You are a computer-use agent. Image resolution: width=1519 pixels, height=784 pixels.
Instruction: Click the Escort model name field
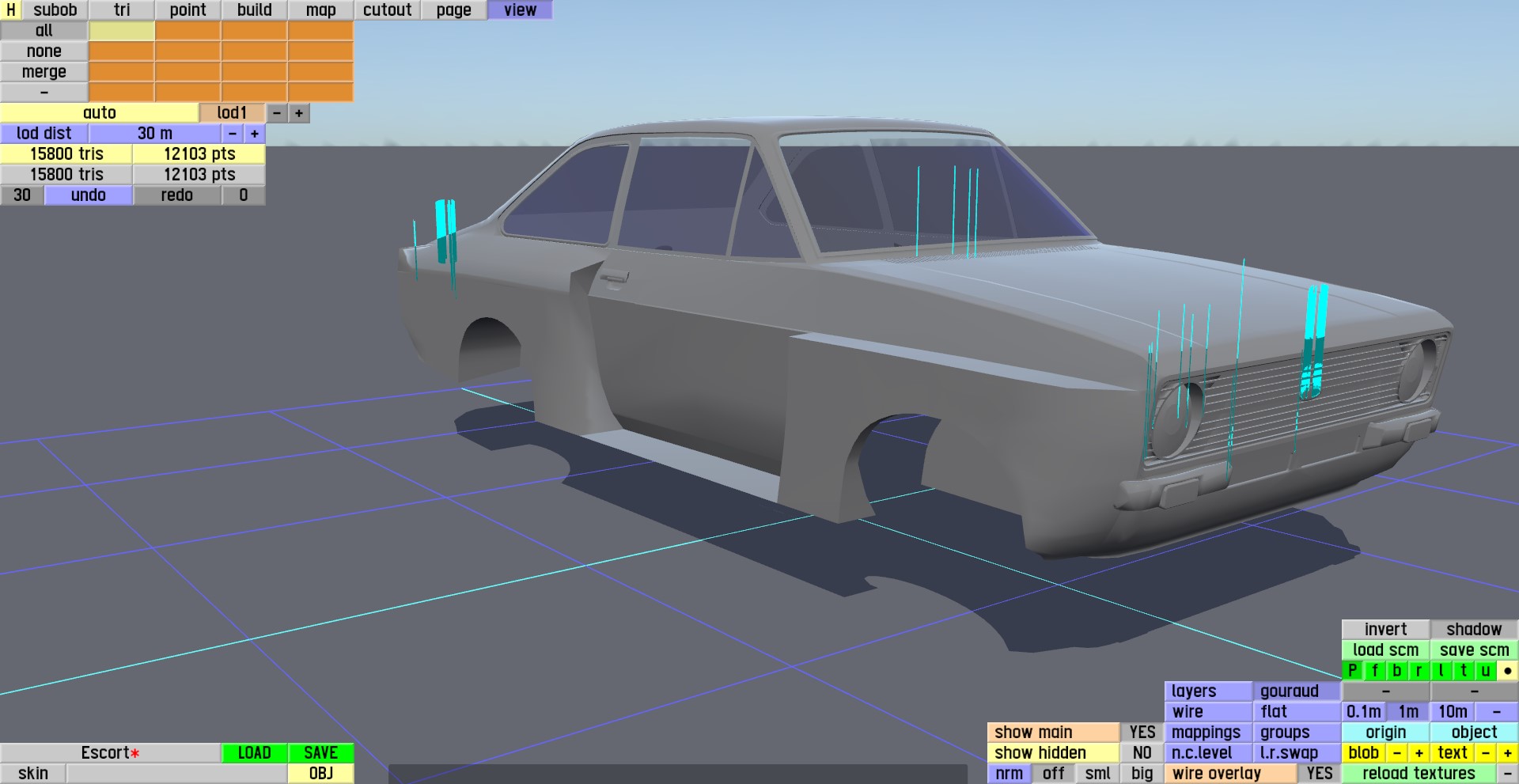click(111, 753)
